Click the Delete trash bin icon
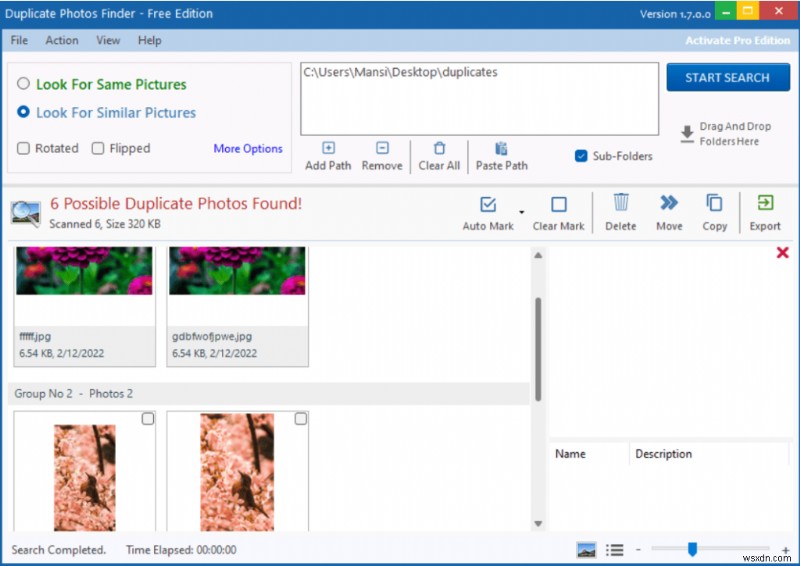800x566 pixels. click(x=621, y=202)
